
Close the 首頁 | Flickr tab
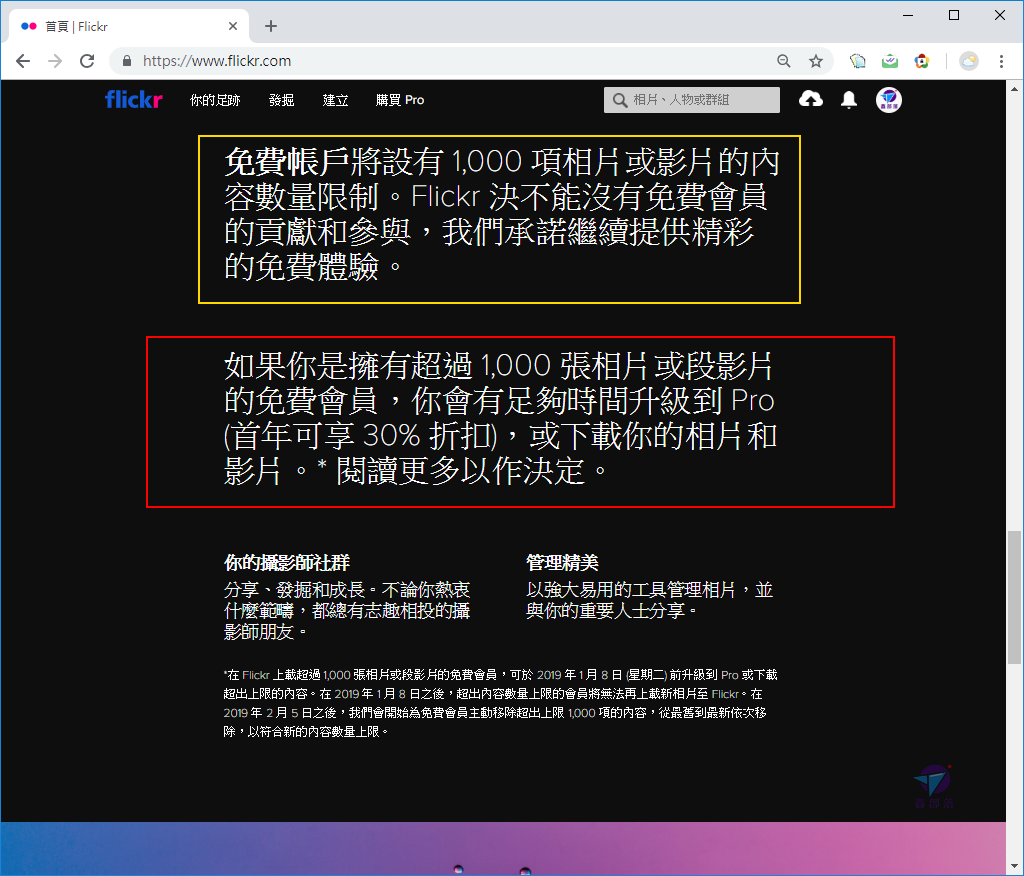point(233,26)
